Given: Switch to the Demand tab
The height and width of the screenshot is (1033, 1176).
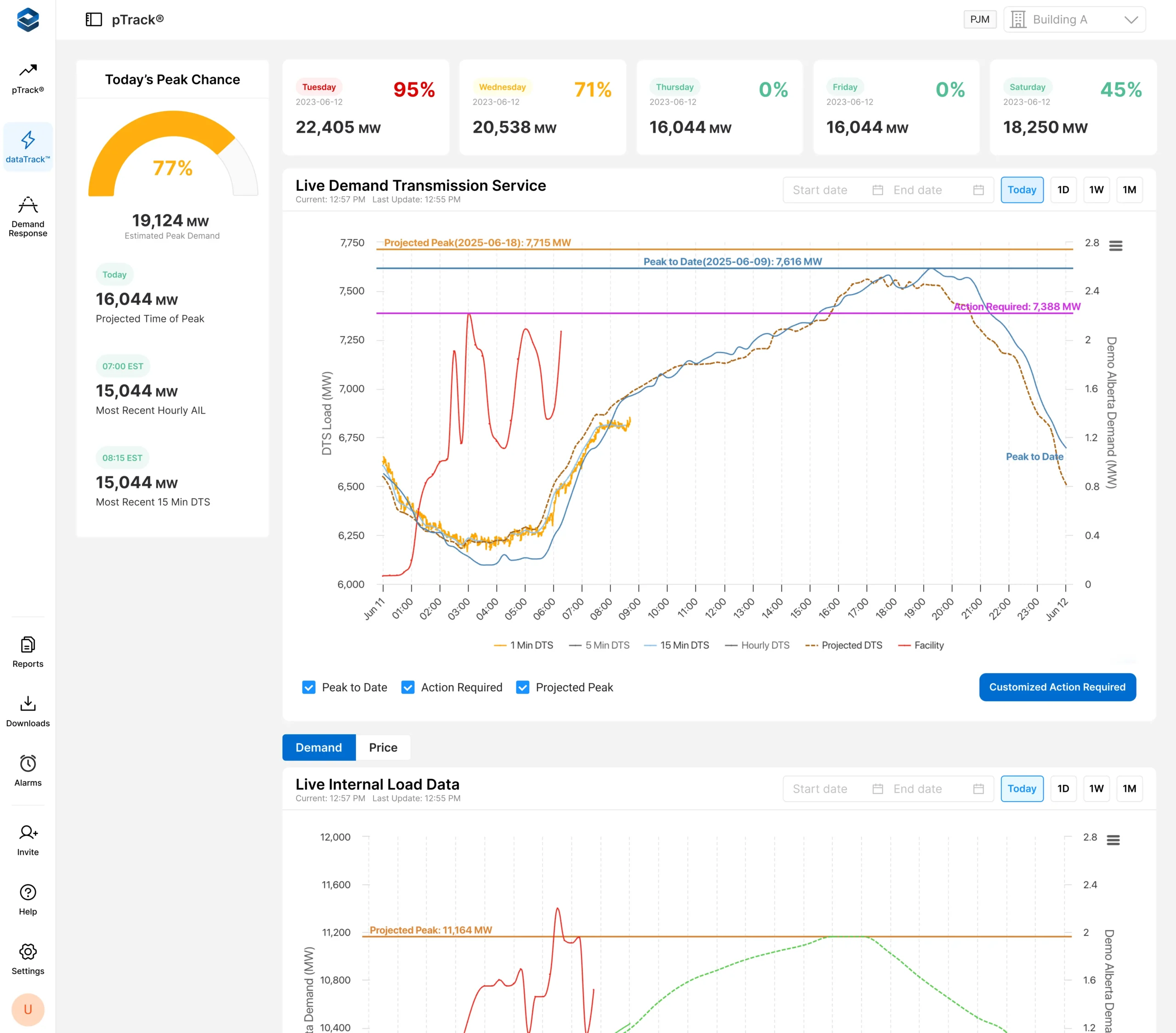Looking at the screenshot, I should pyautogui.click(x=319, y=748).
